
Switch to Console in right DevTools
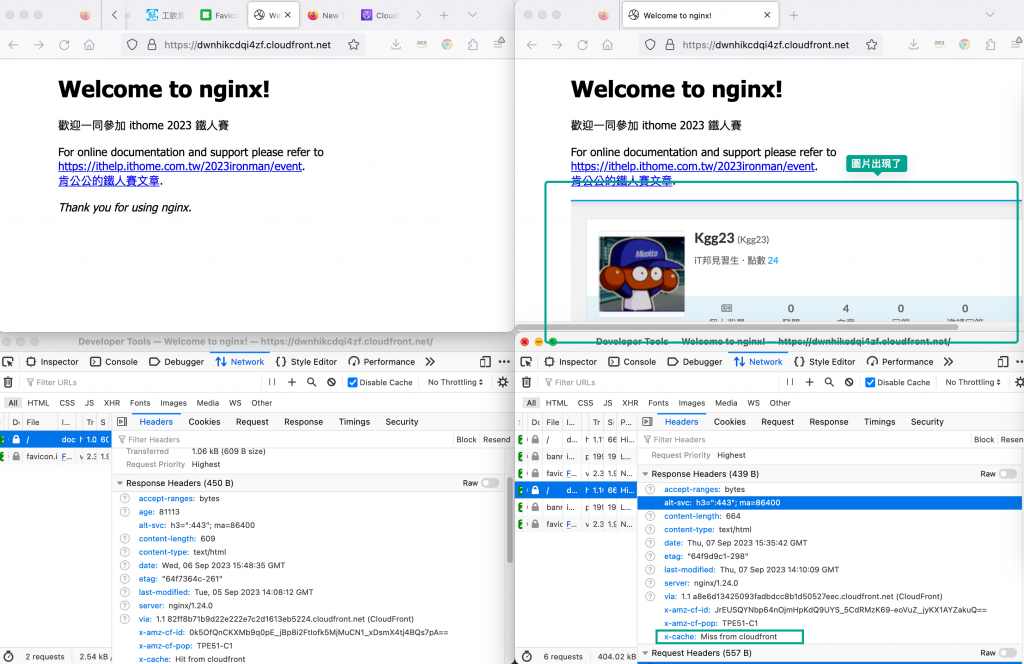tap(632, 362)
